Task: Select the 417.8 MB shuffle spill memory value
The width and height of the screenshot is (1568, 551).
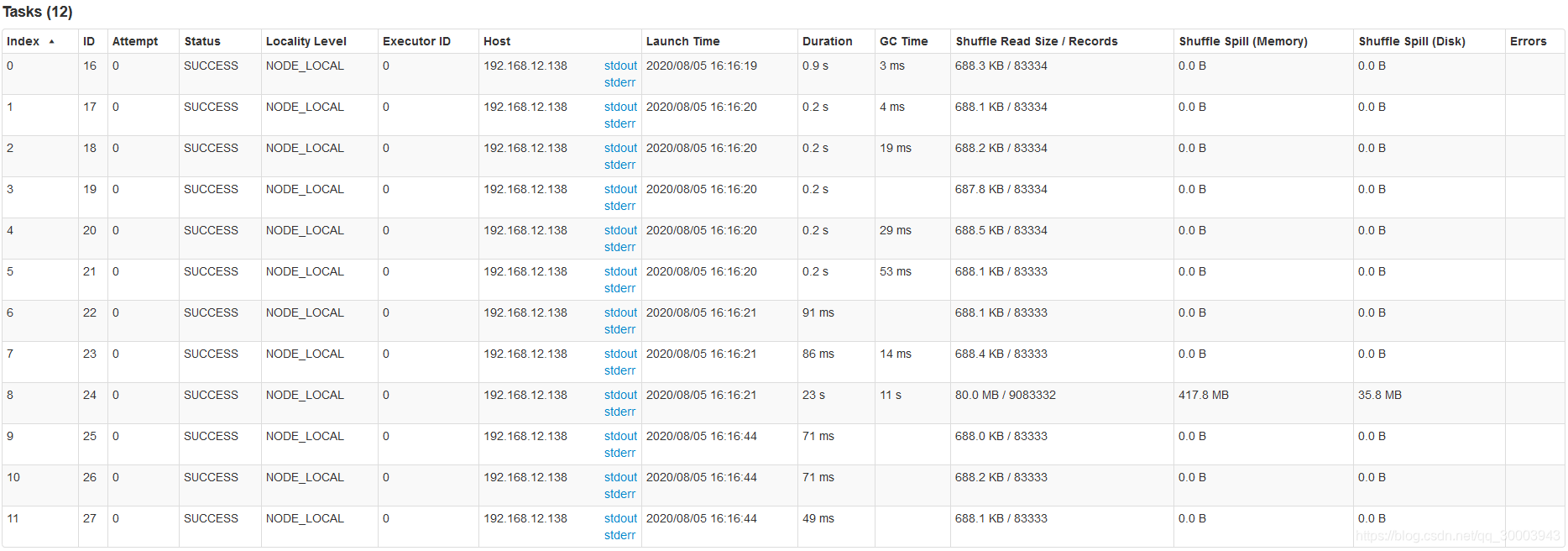Action: click(x=1204, y=395)
